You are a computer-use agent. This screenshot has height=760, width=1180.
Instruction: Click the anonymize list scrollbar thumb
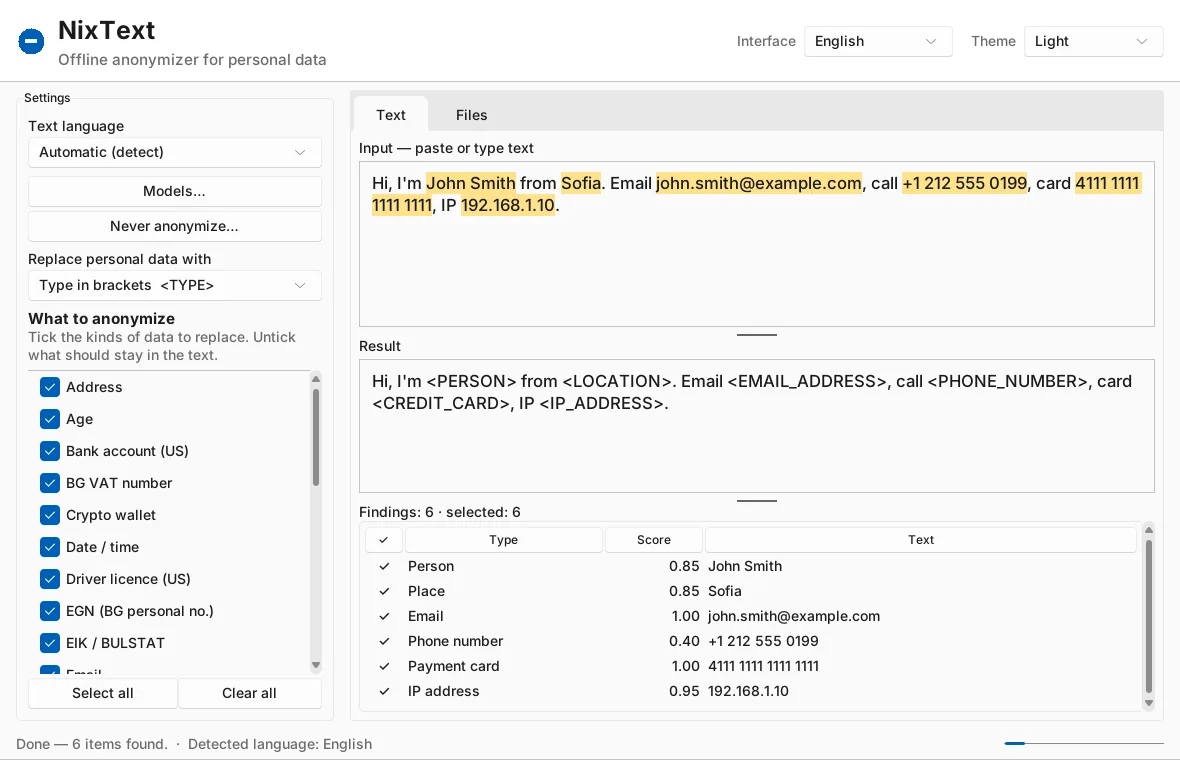pos(316,436)
